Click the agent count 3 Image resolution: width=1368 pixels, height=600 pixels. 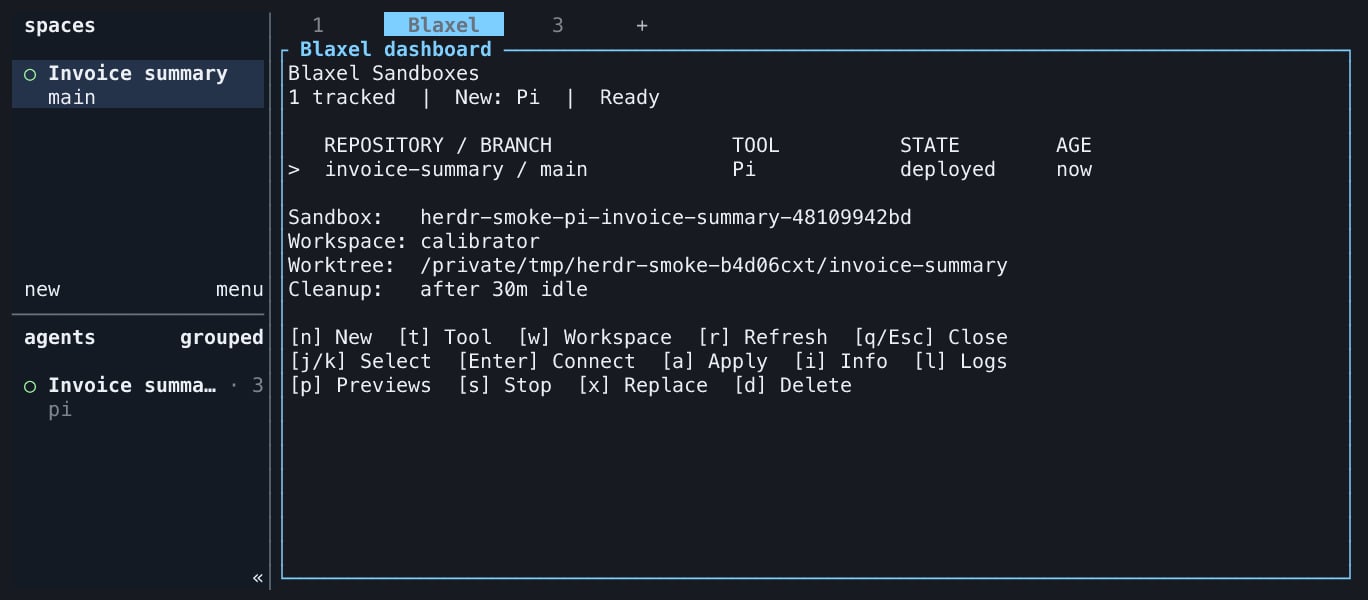[258, 386]
